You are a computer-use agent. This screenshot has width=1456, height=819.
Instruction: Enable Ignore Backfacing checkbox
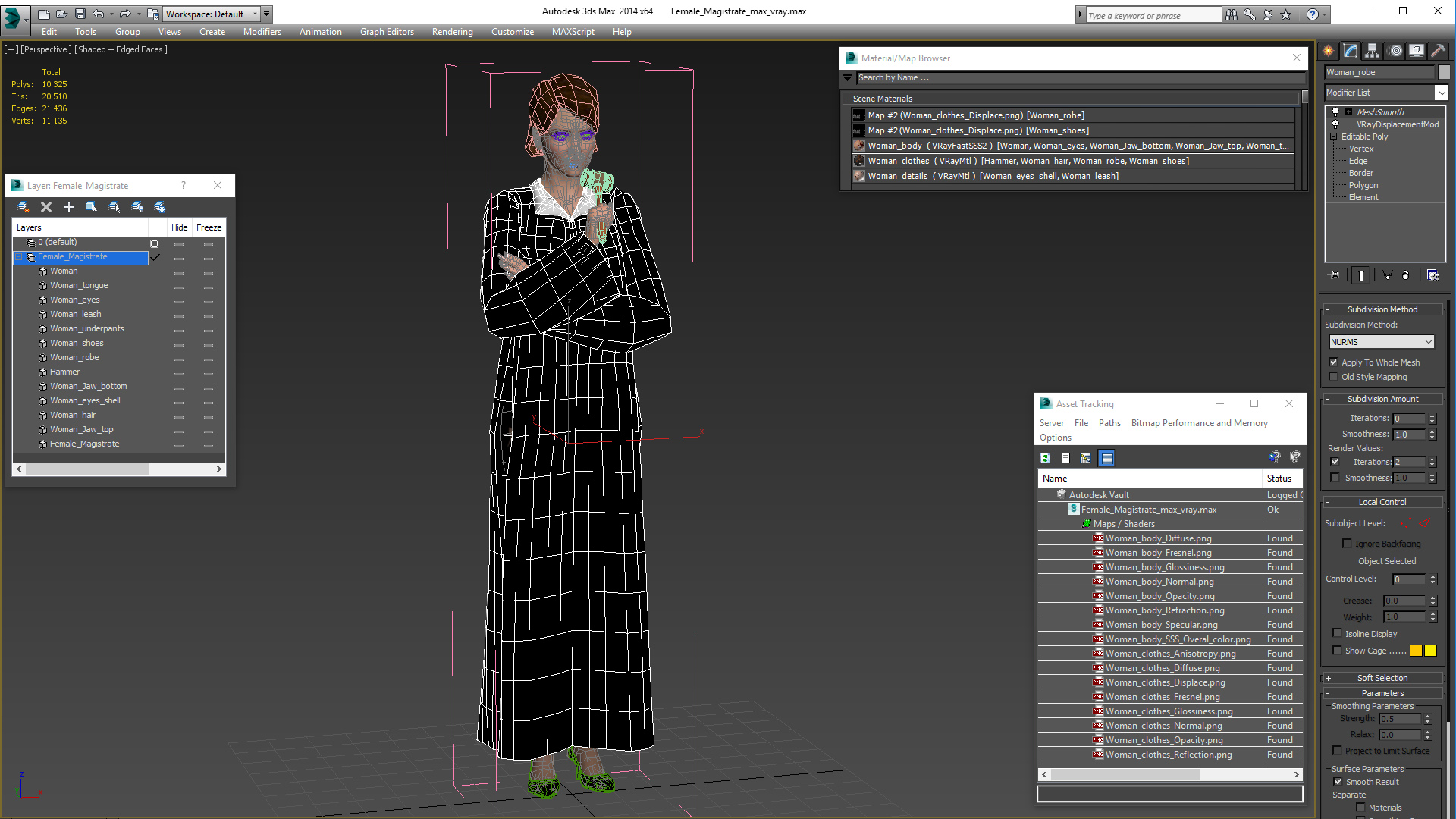(x=1347, y=544)
